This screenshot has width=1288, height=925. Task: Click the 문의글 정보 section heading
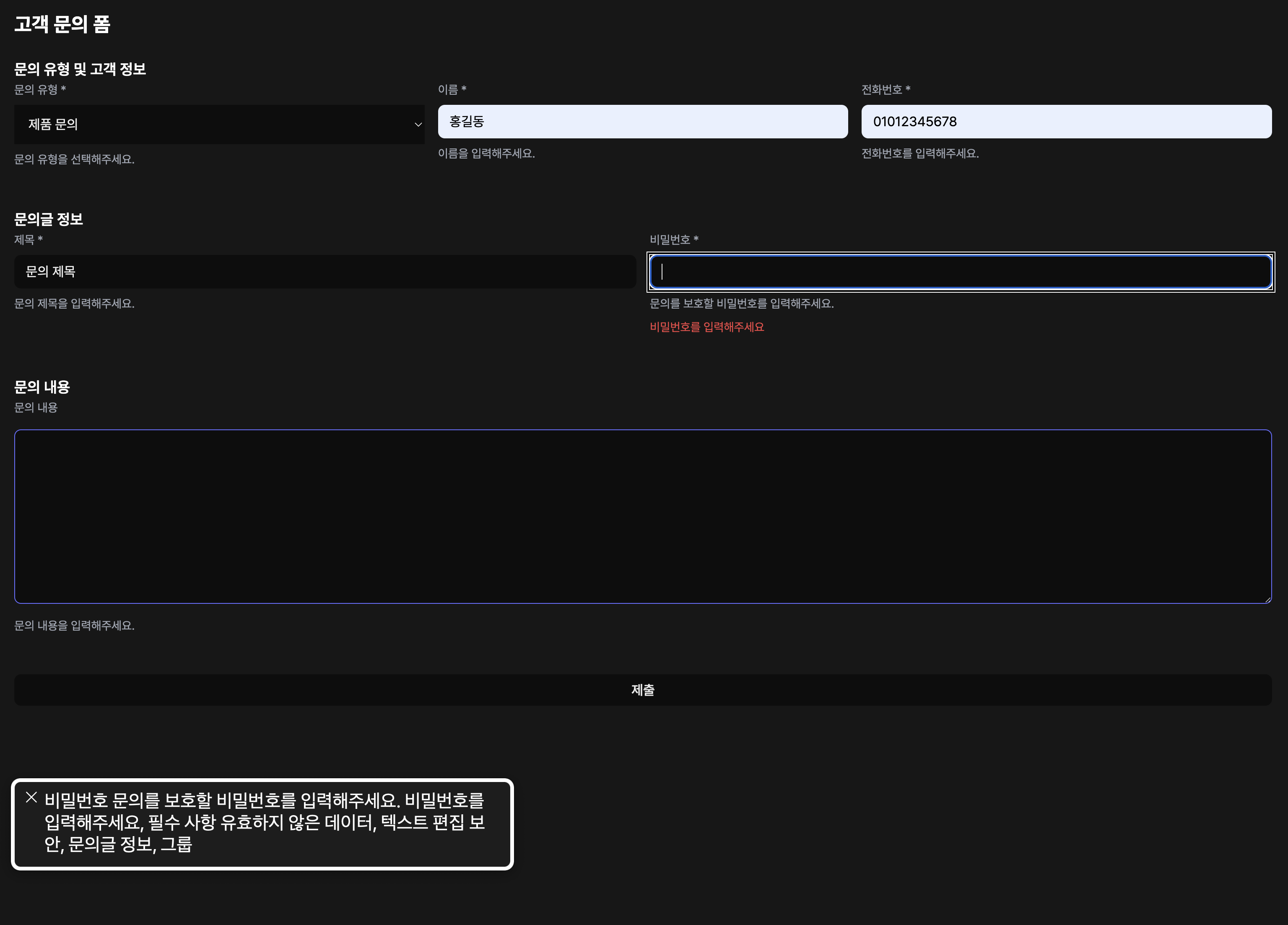tap(48, 219)
